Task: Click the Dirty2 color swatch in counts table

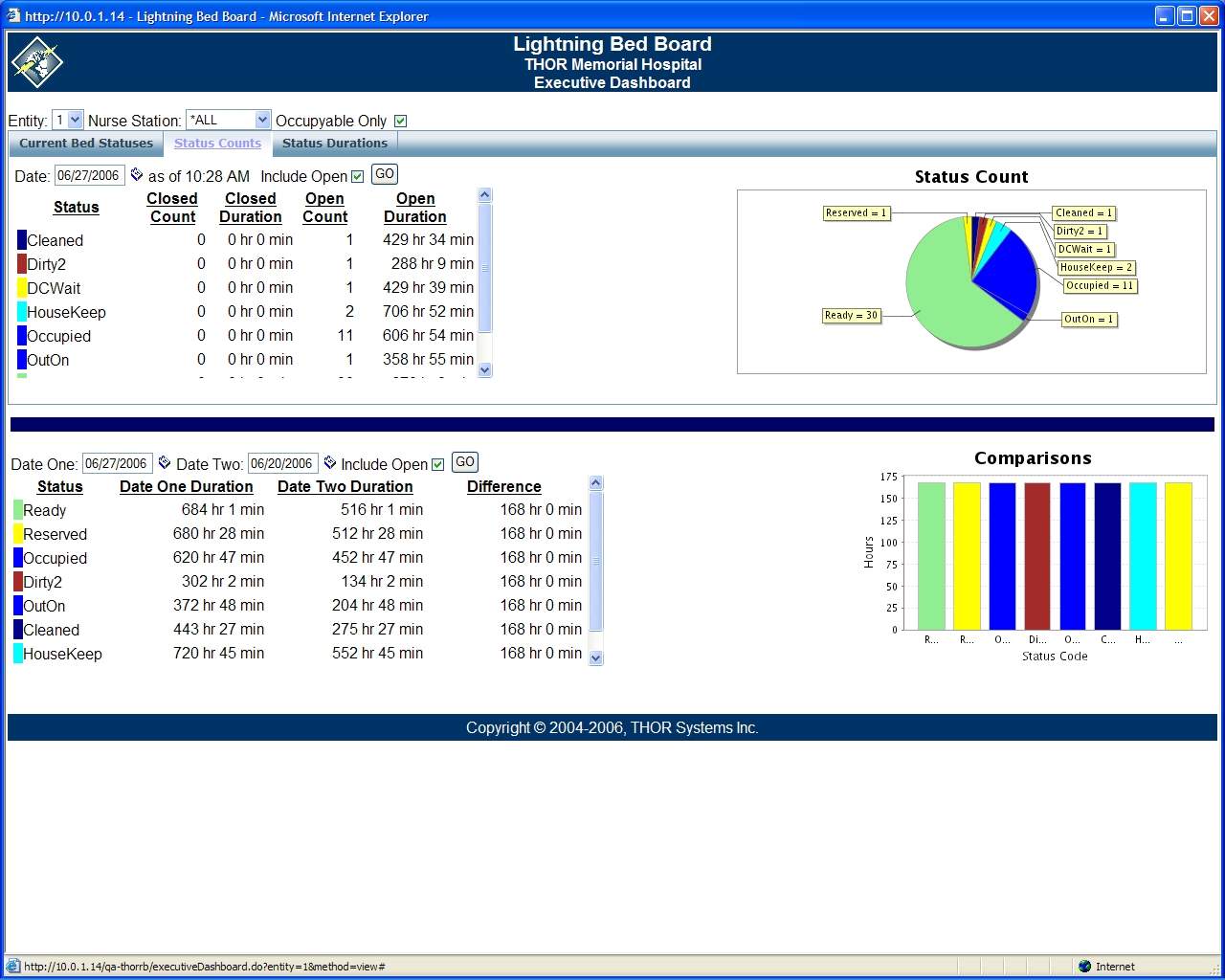Action: click(x=22, y=264)
